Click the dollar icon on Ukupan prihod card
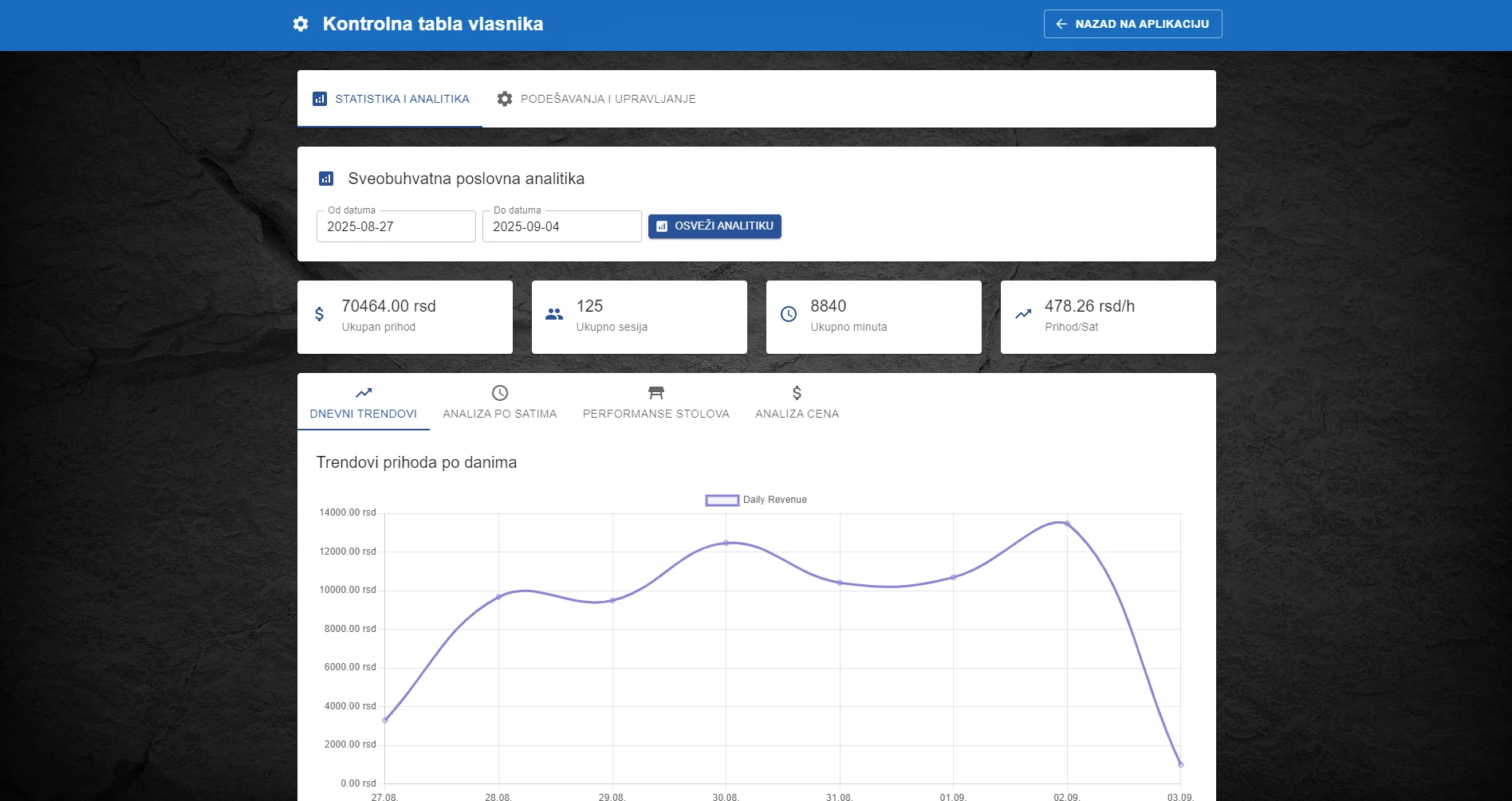Viewport: 1512px width, 801px height. 320,314
